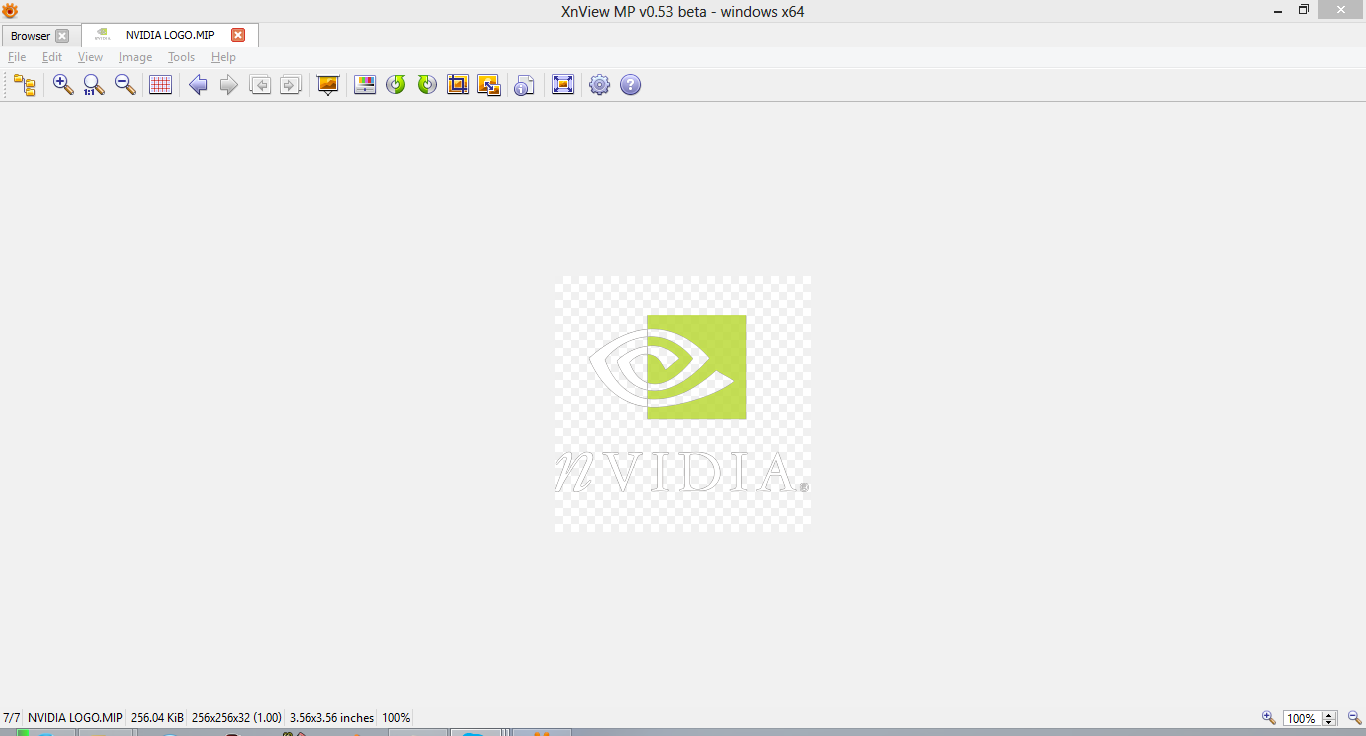Click NVIDIA LOGO.MIP filename in status bar
Image resolution: width=1366 pixels, height=736 pixels.
coord(75,718)
